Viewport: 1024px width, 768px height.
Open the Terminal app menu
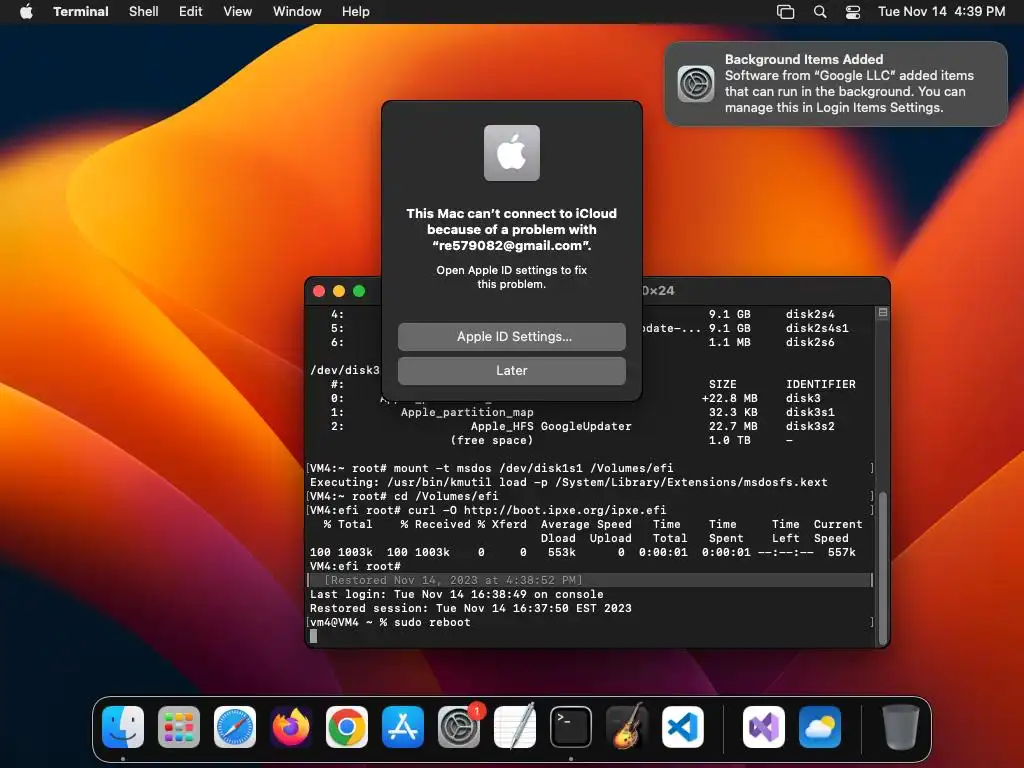click(x=80, y=11)
